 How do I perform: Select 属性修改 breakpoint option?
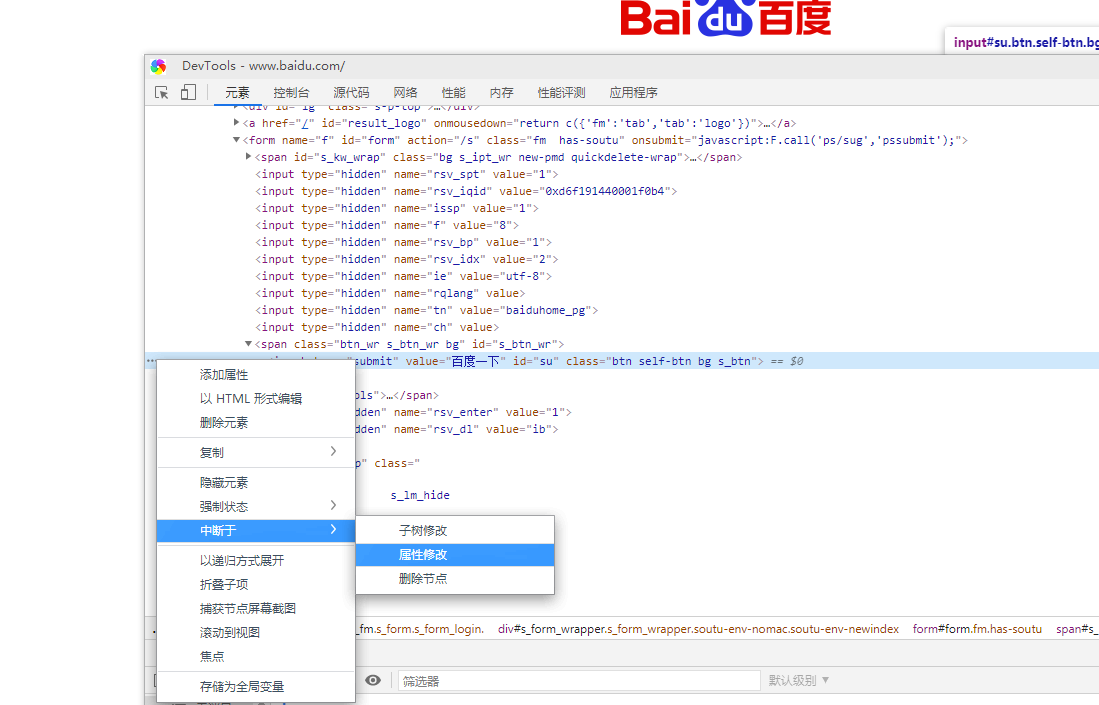[x=455, y=554]
